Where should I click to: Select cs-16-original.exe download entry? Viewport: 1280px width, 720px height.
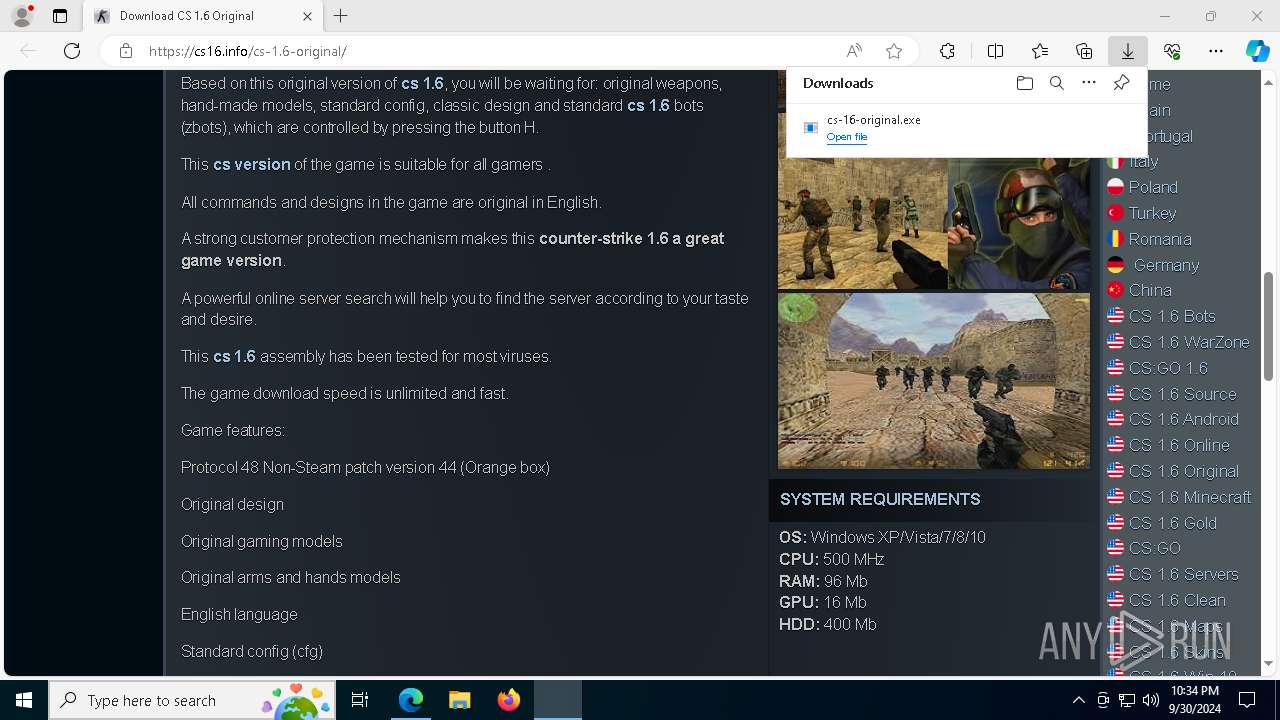[x=965, y=128]
